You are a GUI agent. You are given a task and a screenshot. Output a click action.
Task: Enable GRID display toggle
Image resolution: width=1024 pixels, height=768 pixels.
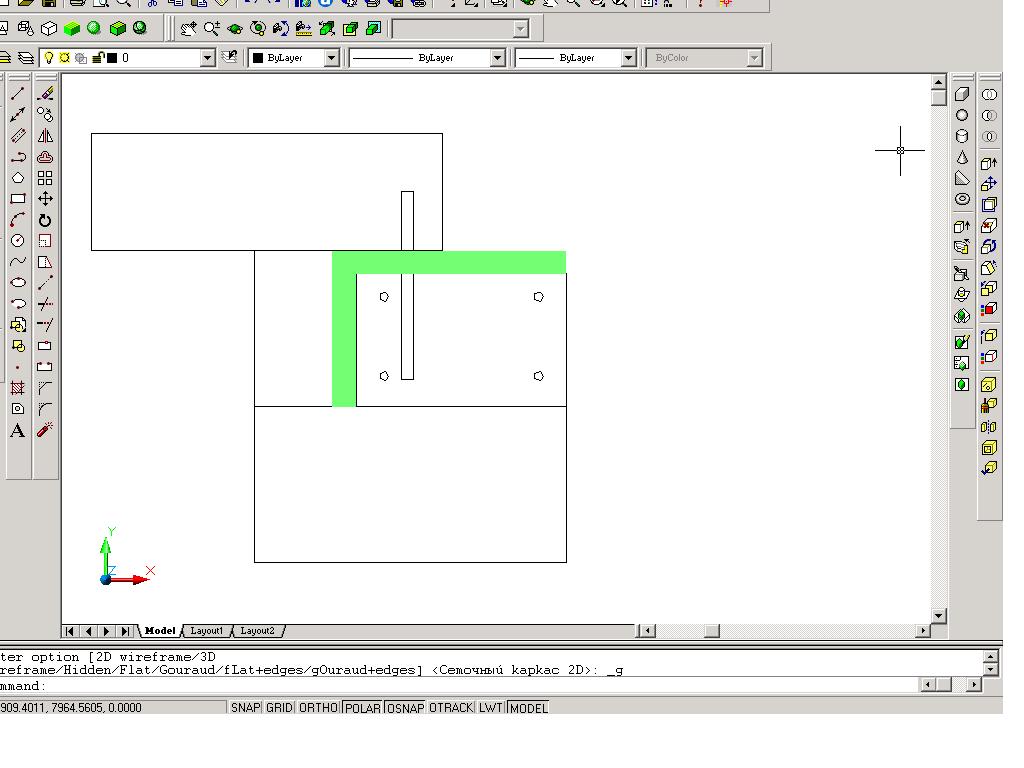(279, 707)
